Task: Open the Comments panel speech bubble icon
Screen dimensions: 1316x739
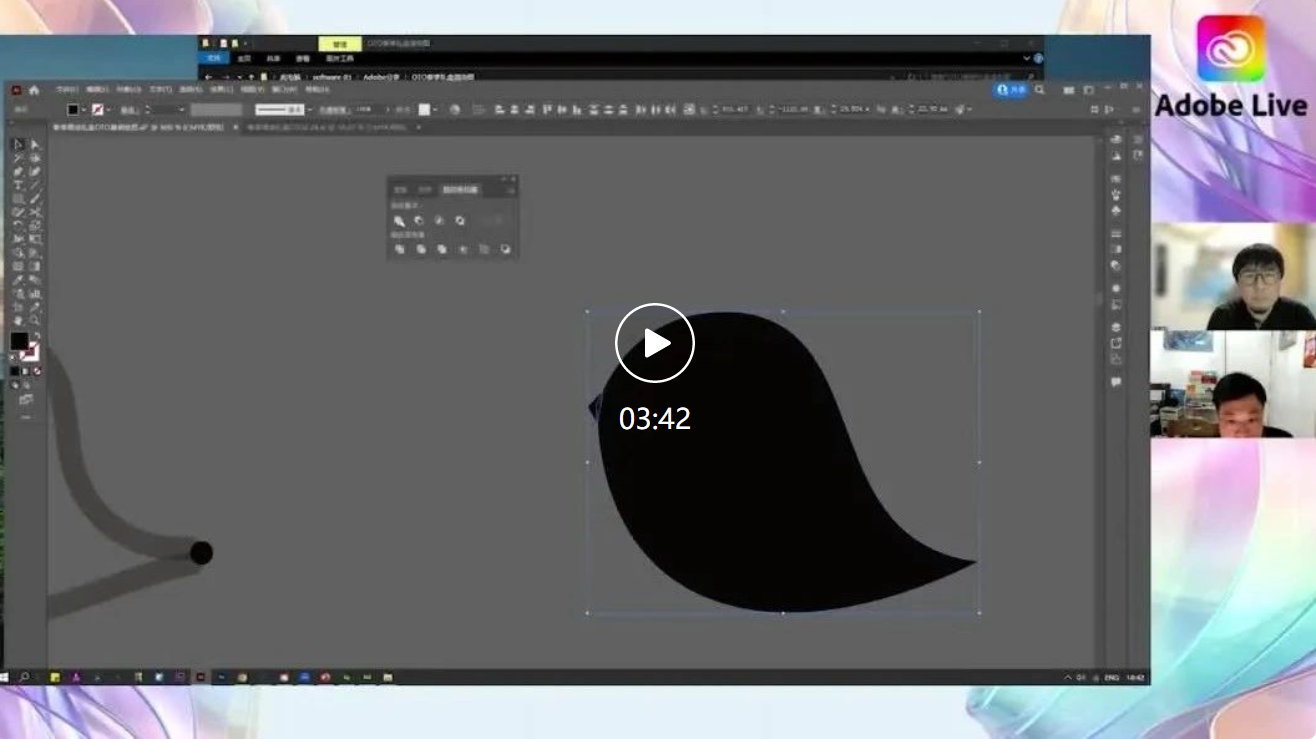Action: point(1116,382)
